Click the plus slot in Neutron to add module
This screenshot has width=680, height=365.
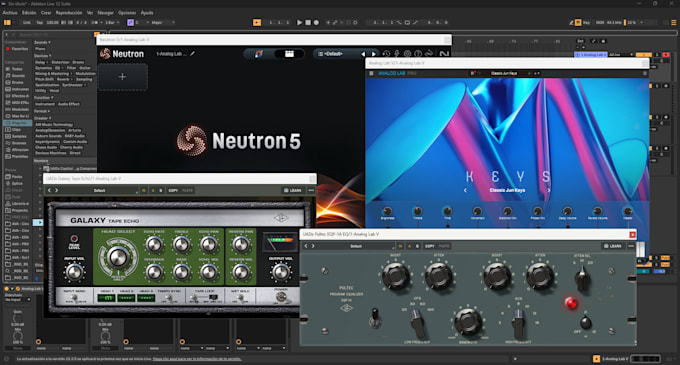122,77
